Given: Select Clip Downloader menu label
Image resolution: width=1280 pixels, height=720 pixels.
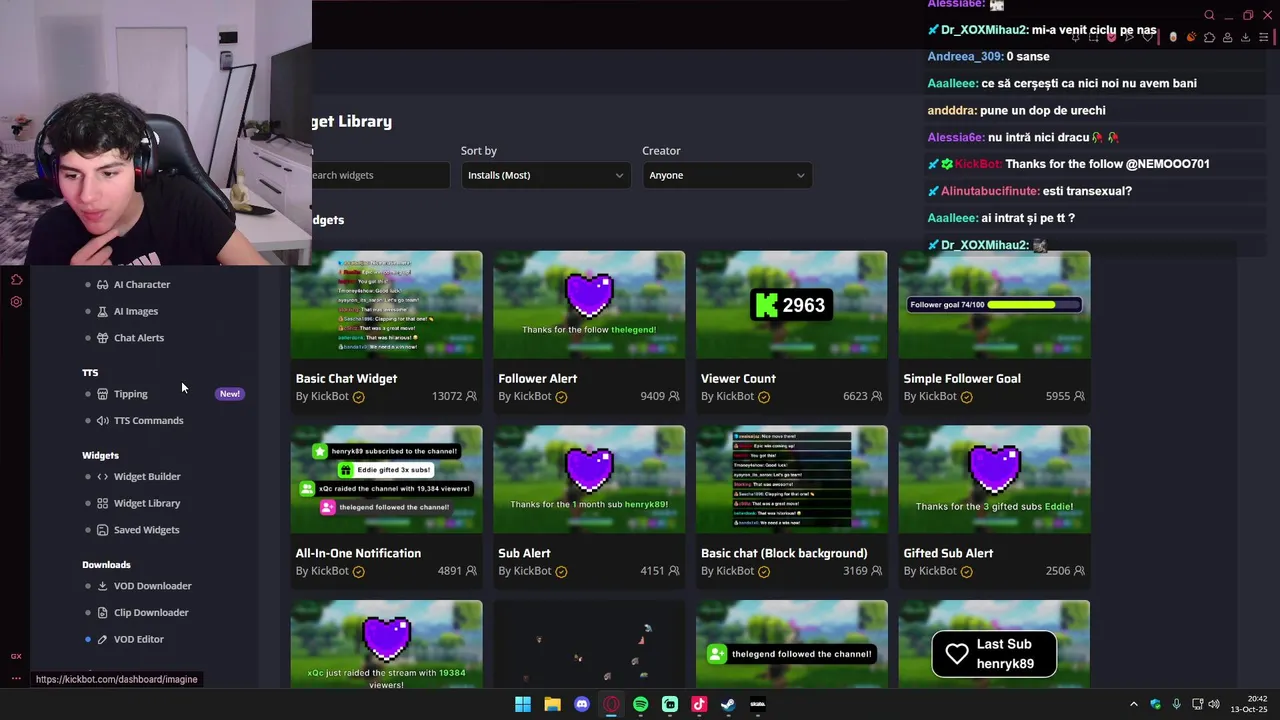Looking at the screenshot, I should tap(151, 613).
